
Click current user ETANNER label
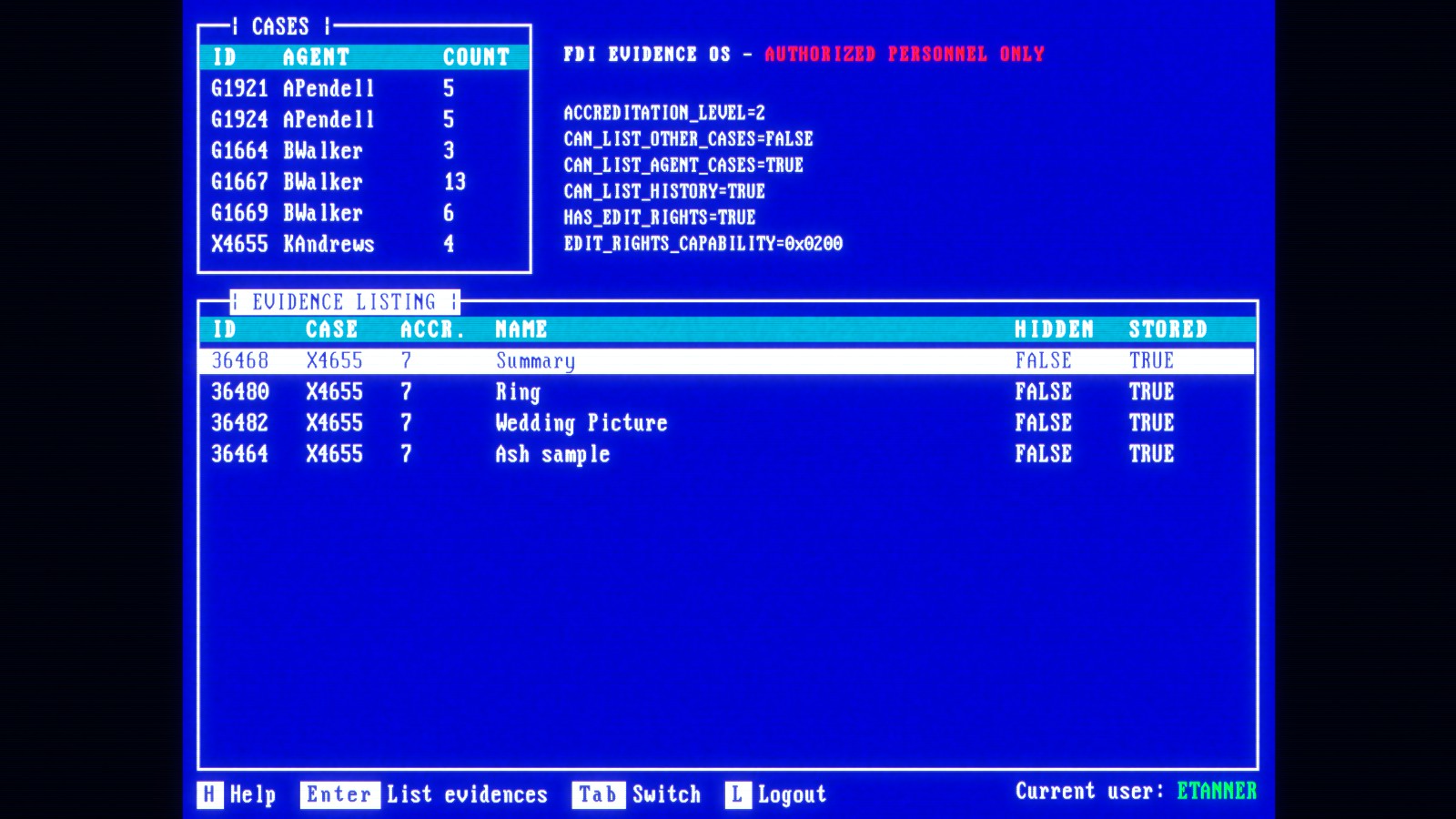(x=1216, y=791)
